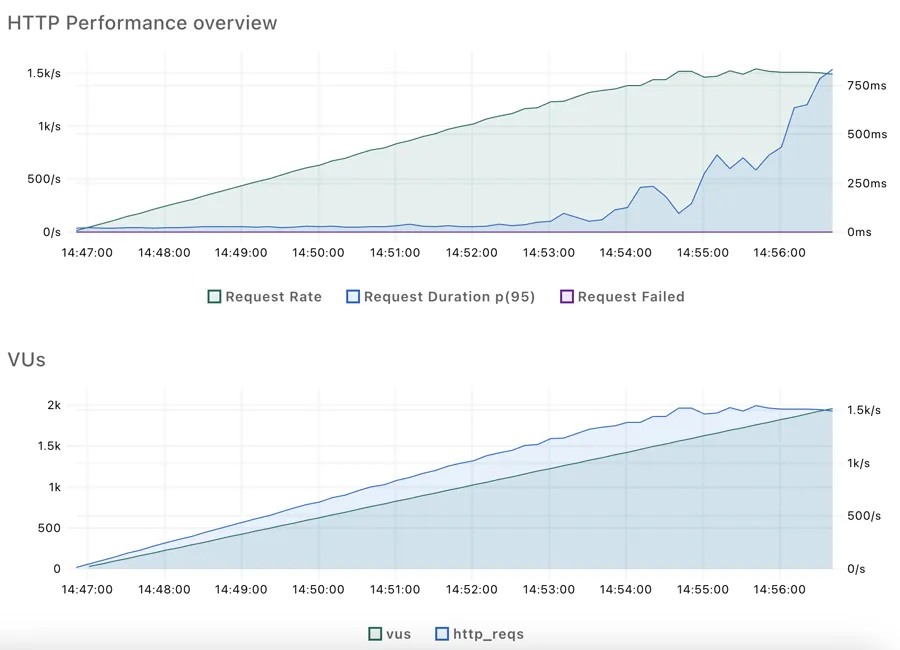
Task: Toggle the http_reqs legend swatch
Action: tap(442, 634)
